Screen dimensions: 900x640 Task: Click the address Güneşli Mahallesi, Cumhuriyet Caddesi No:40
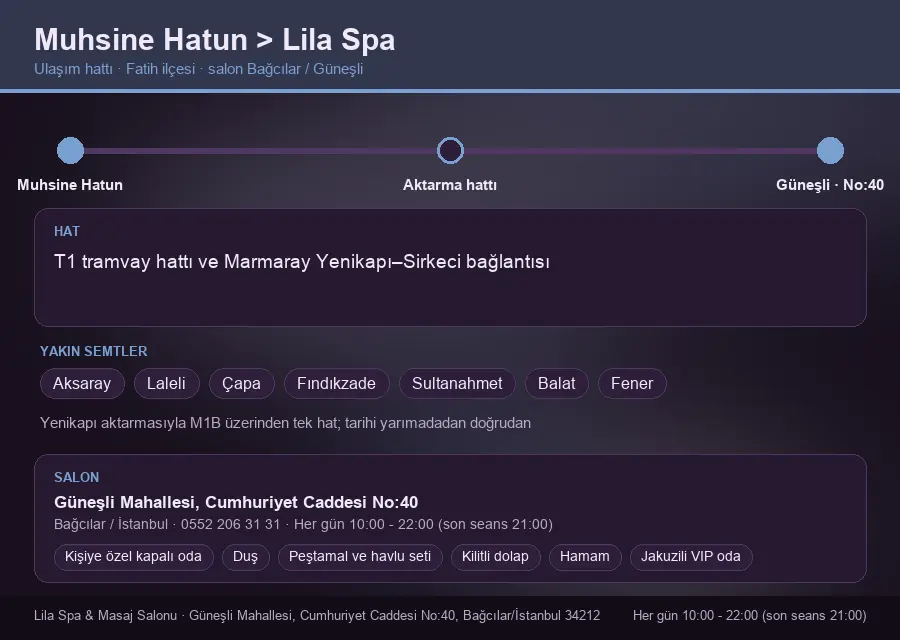pos(236,502)
